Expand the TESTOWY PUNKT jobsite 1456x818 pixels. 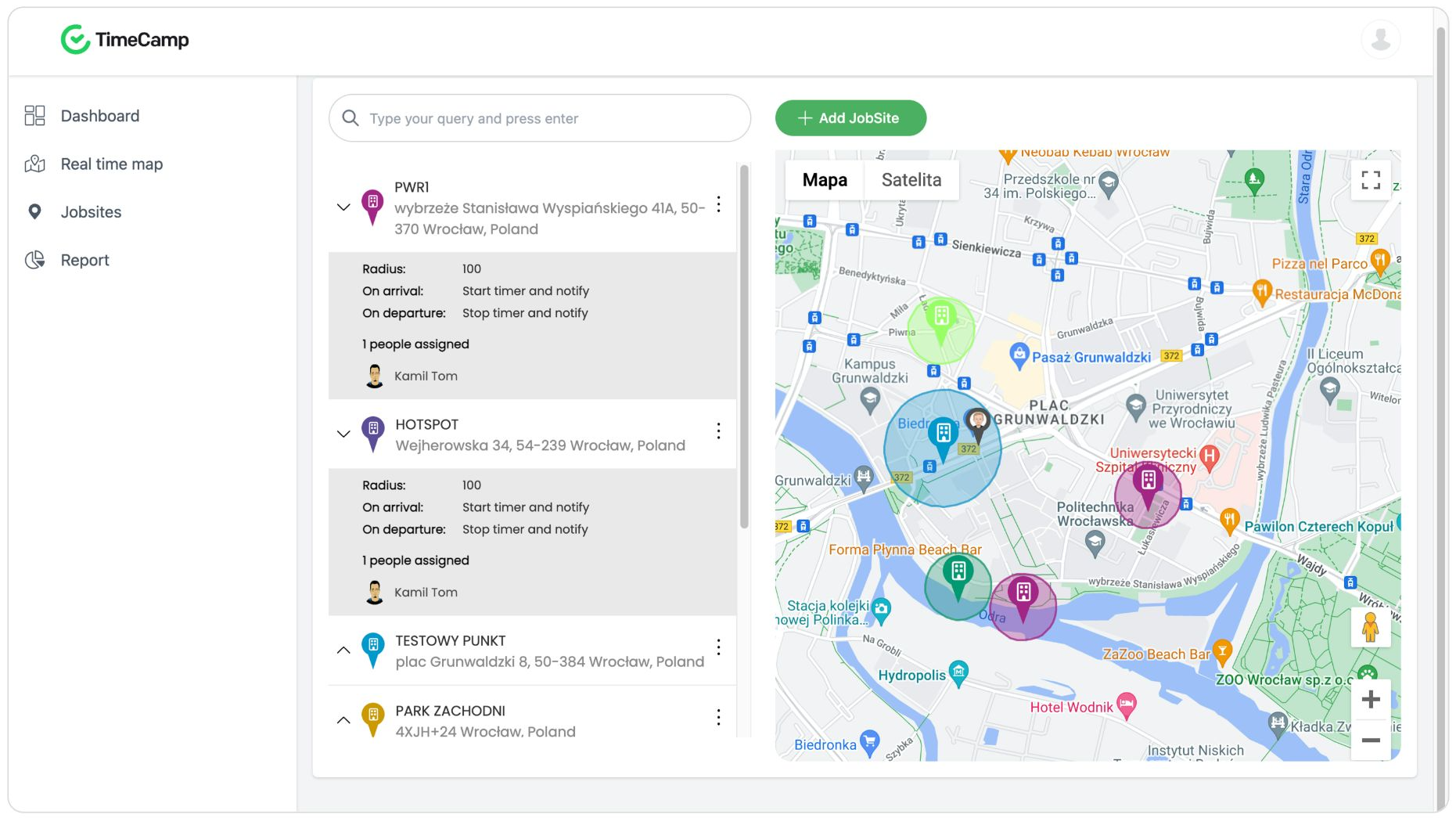pyautogui.click(x=343, y=650)
